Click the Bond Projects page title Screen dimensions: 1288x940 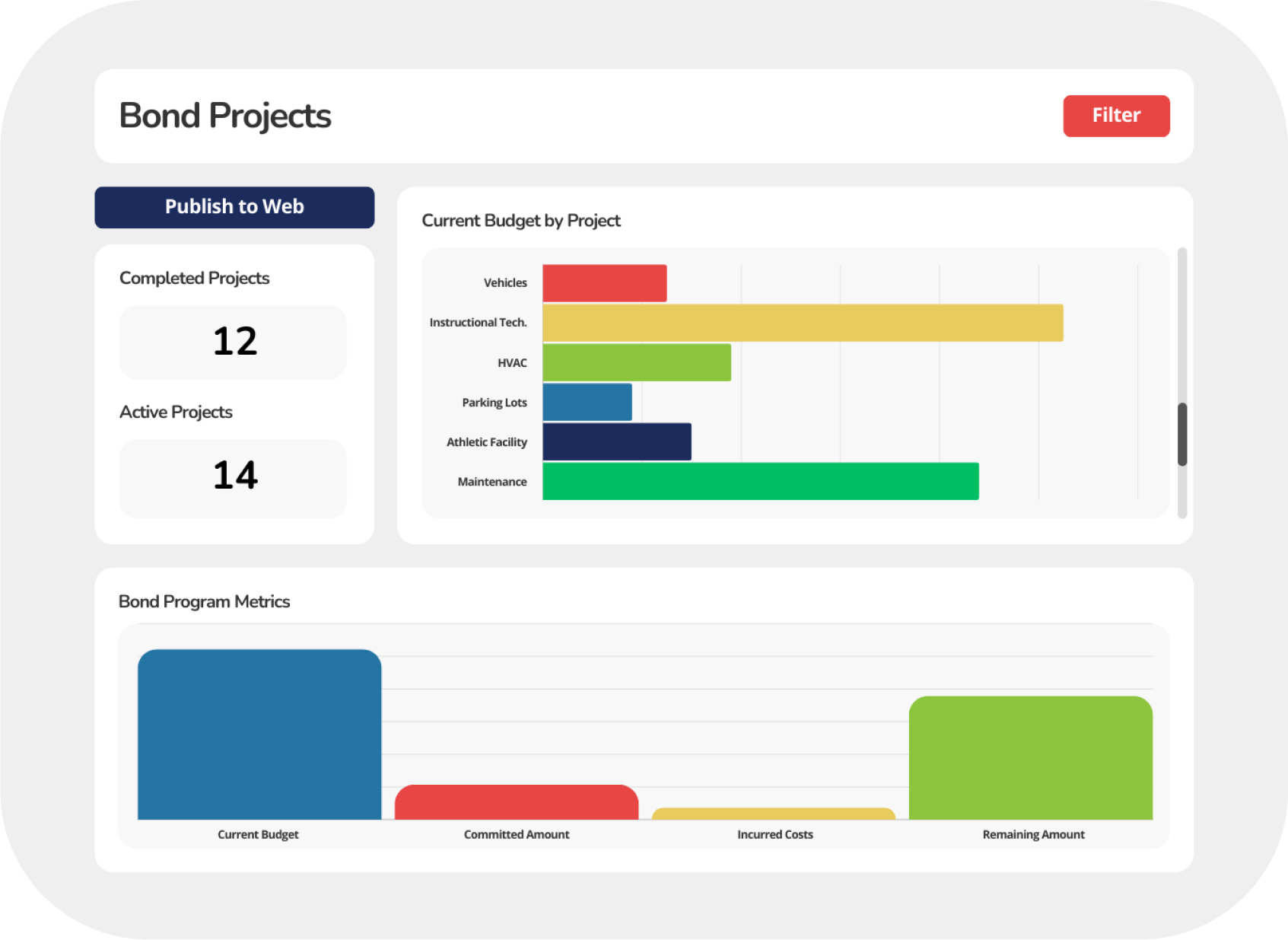point(225,116)
